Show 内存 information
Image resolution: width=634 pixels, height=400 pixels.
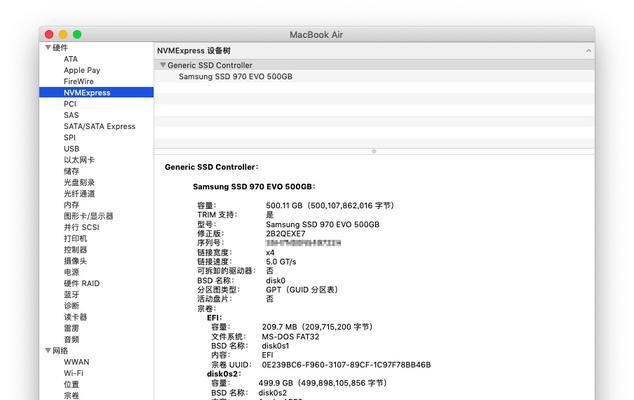[72, 205]
